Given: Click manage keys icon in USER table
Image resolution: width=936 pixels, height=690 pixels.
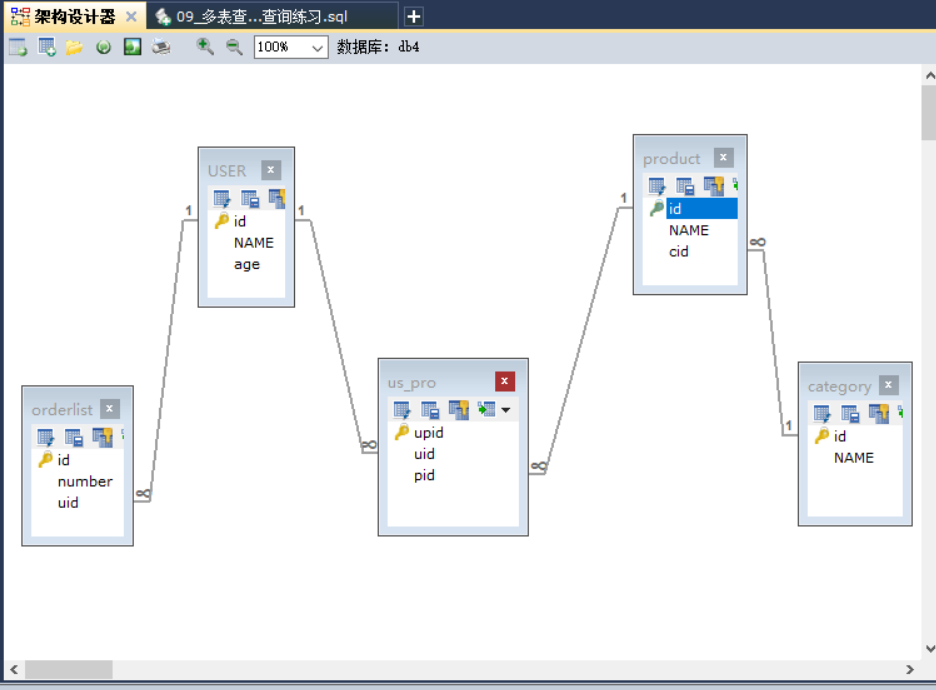Looking at the screenshot, I should 277,198.
